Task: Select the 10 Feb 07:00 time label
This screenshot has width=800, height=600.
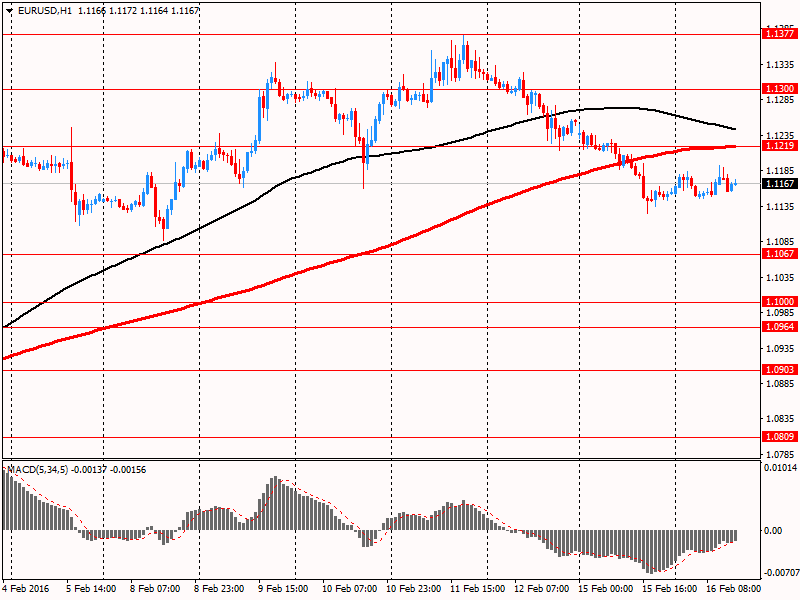Action: pyautogui.click(x=349, y=588)
